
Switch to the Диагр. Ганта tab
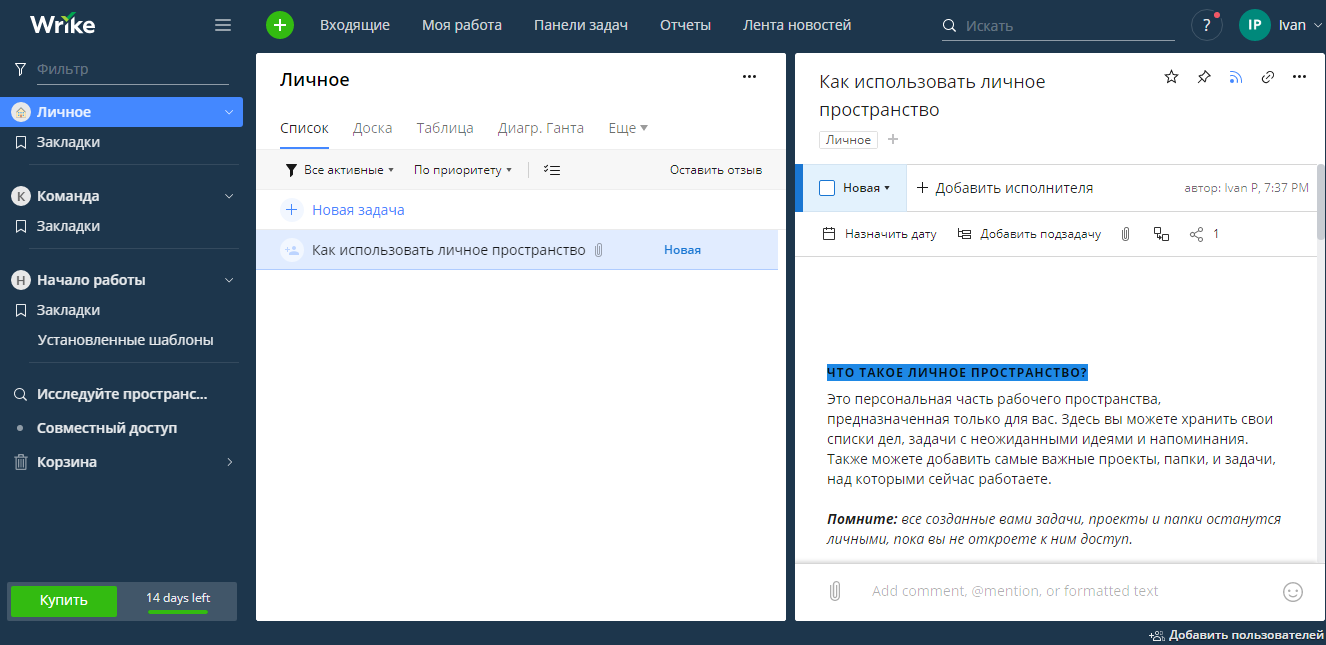[541, 128]
